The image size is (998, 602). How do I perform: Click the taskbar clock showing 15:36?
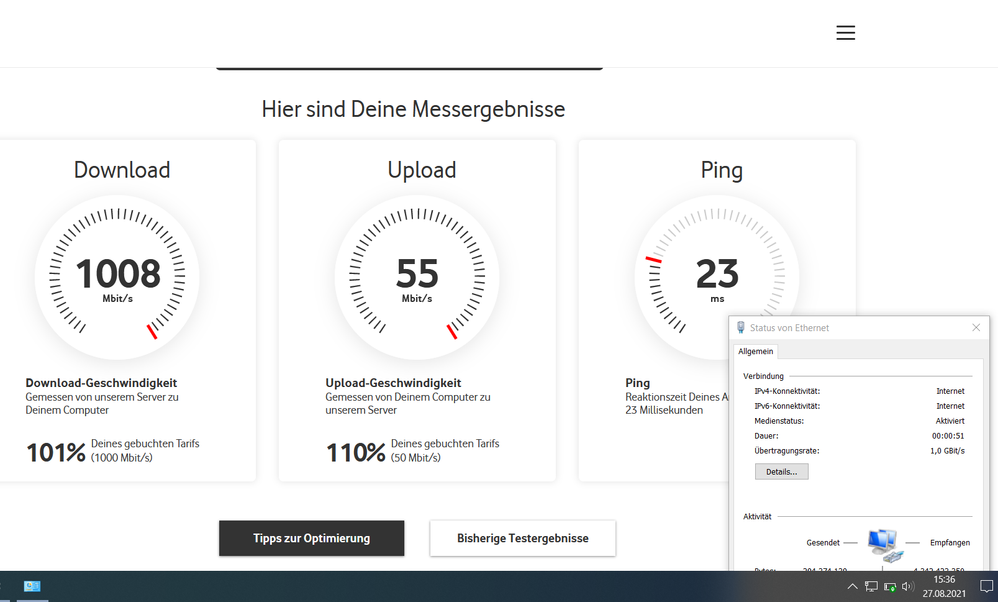click(944, 580)
